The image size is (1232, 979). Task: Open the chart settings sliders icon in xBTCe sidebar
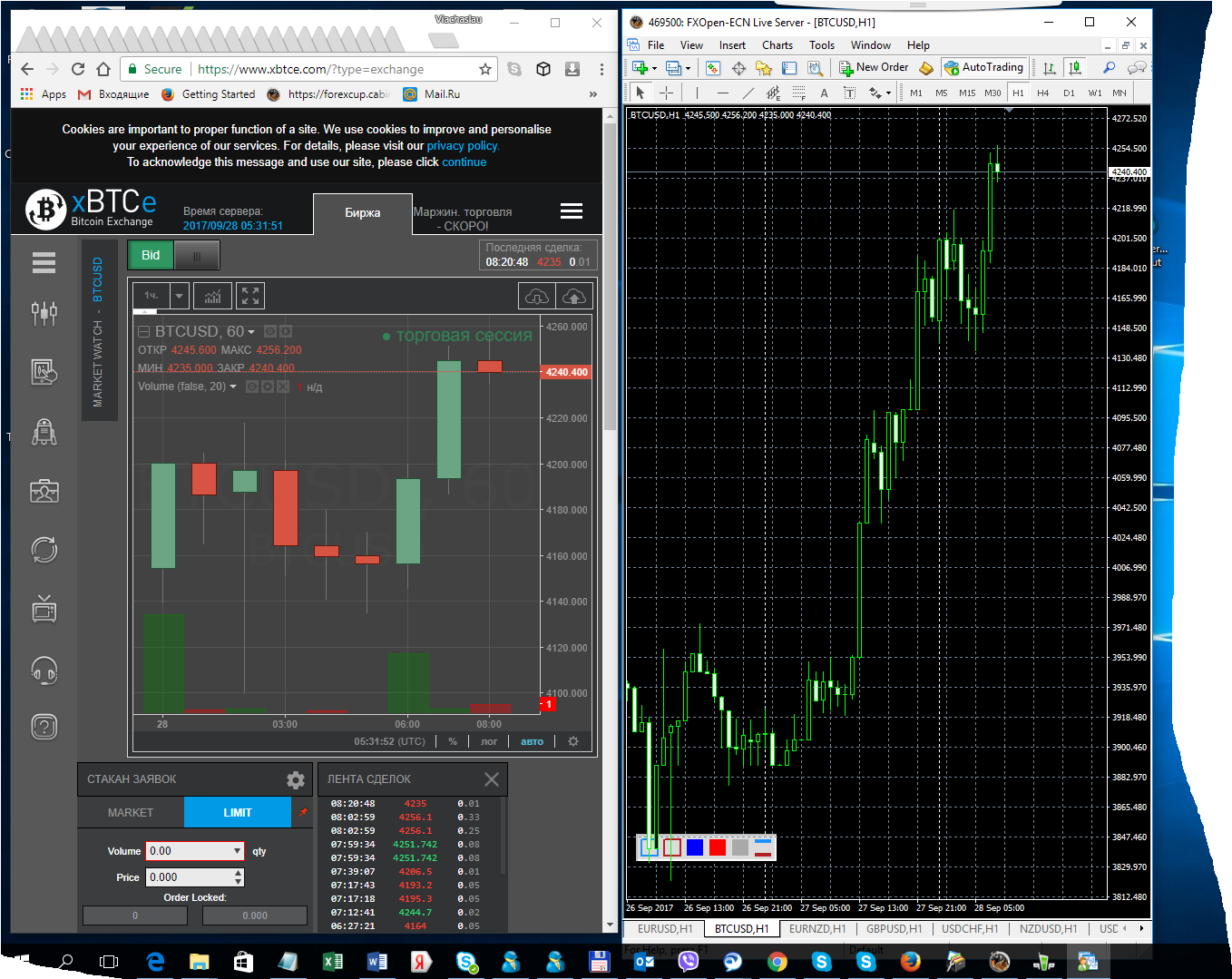(x=44, y=313)
